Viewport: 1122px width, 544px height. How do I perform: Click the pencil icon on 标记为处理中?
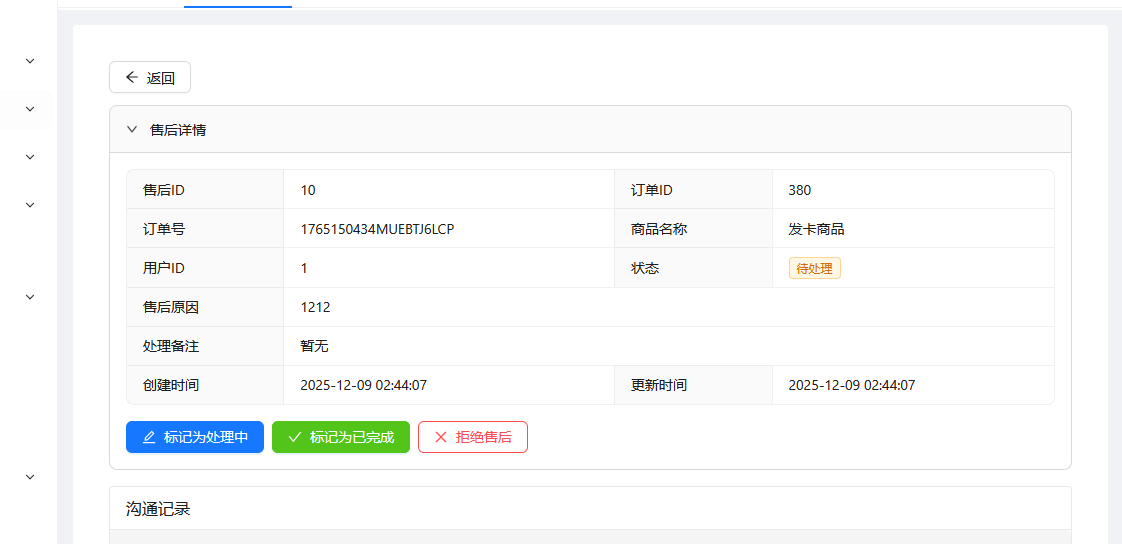(149, 437)
